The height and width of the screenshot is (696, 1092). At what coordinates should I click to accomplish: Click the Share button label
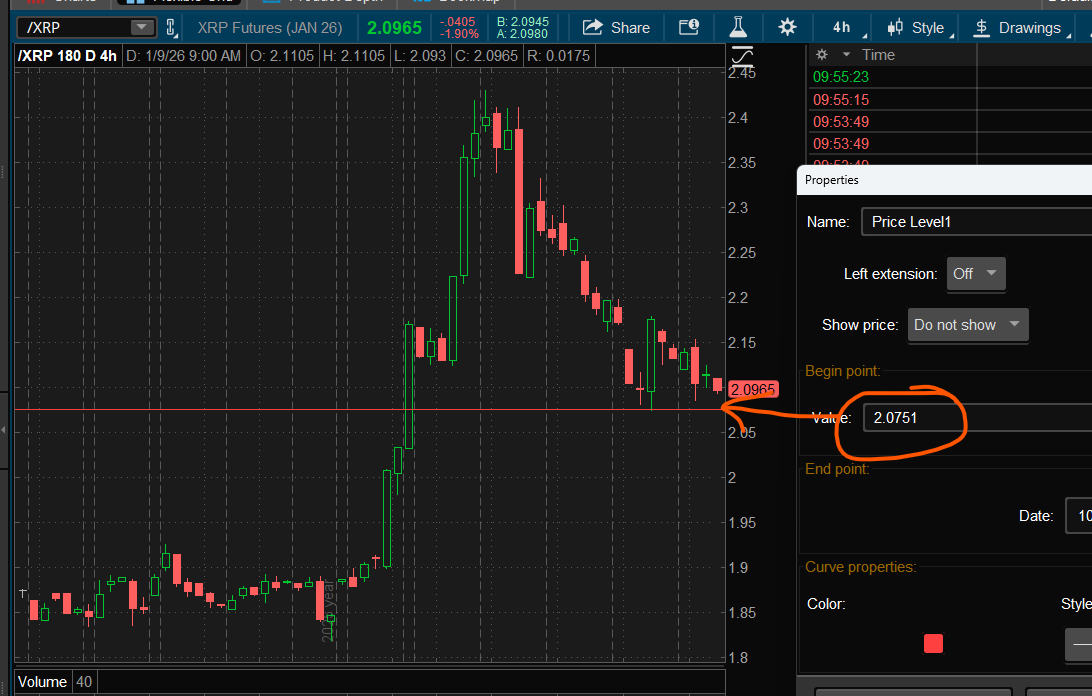coord(630,28)
